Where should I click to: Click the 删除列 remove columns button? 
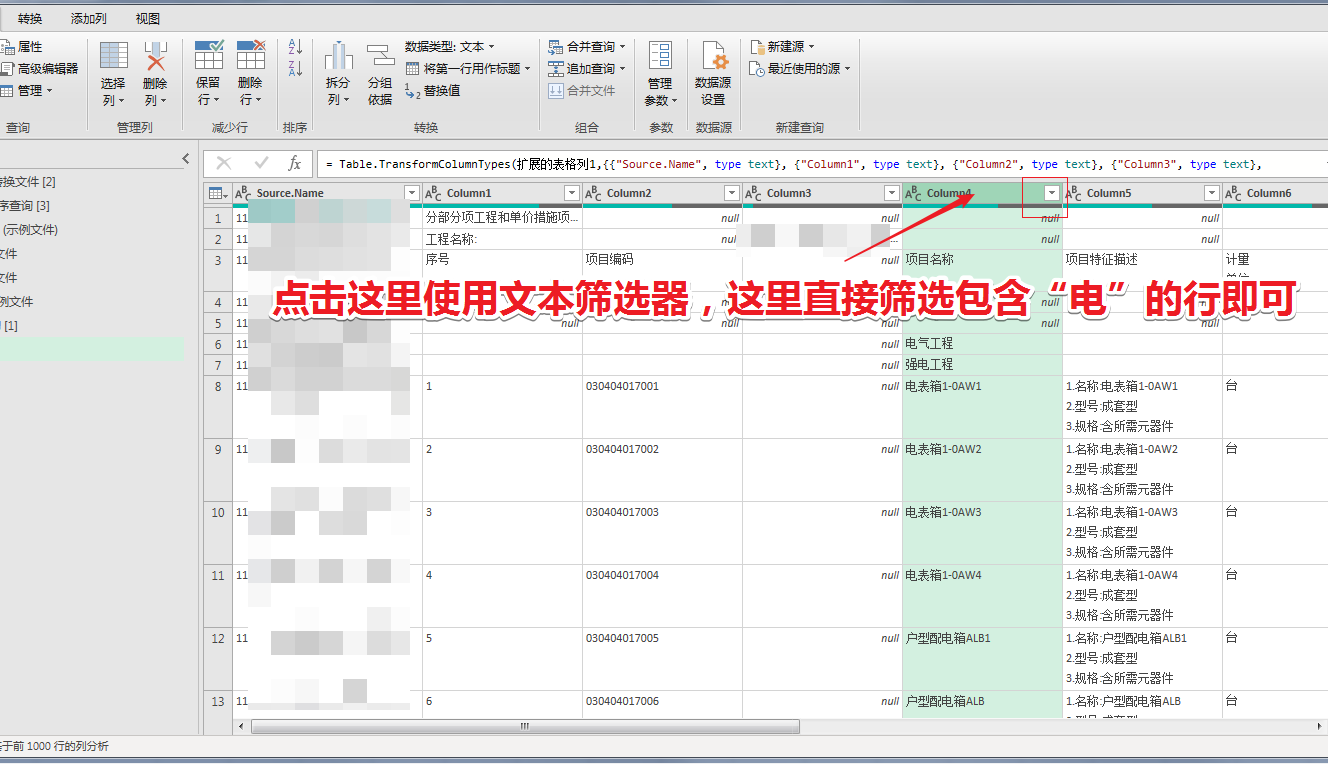155,74
